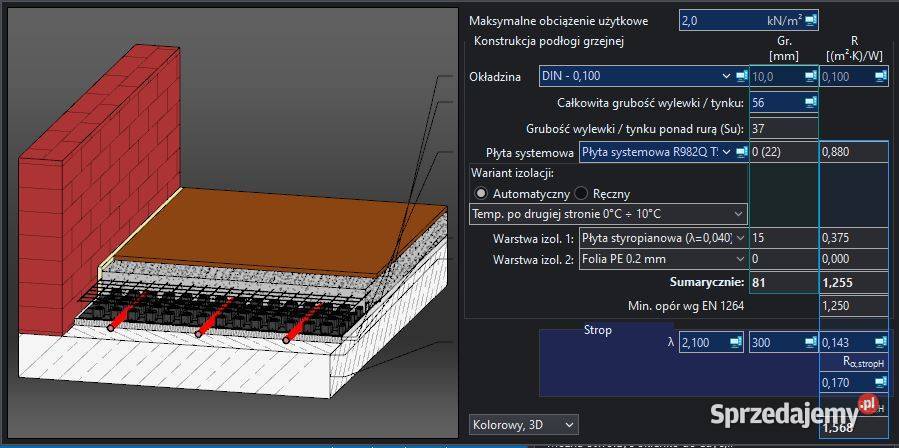
Task: Click insulation layer 2 resistance 0,000
Action: pyautogui.click(x=854, y=259)
